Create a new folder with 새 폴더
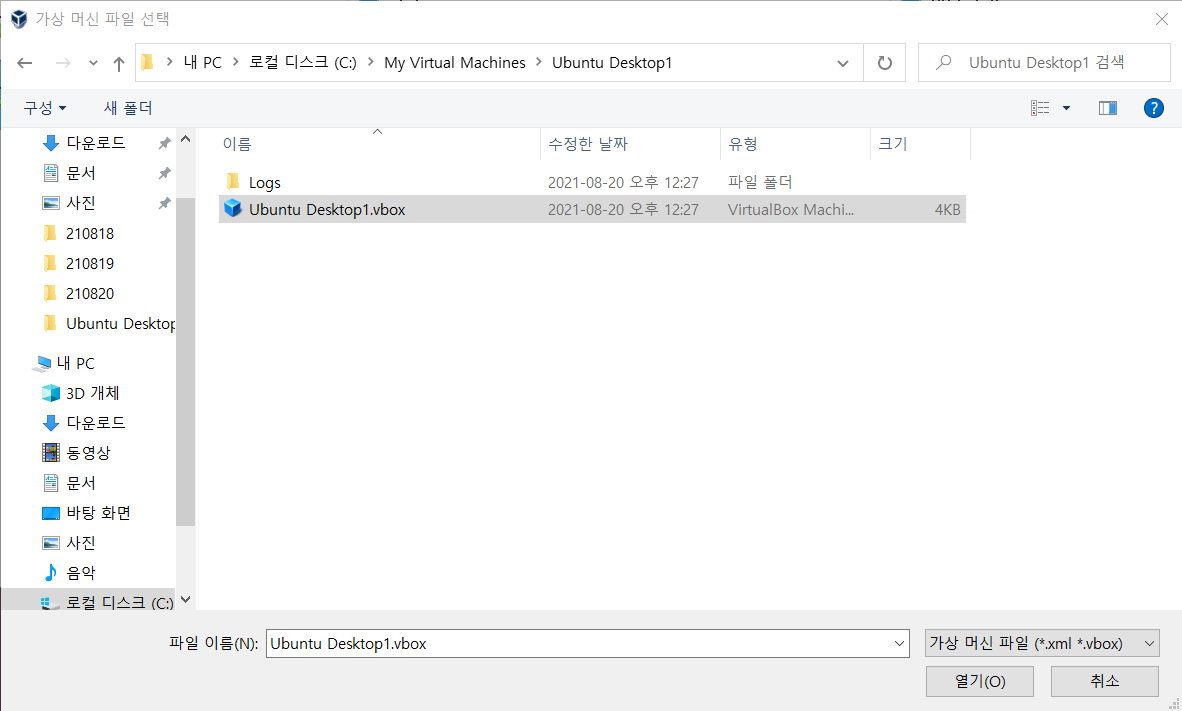Viewport: 1182px width, 711px height. (128, 108)
